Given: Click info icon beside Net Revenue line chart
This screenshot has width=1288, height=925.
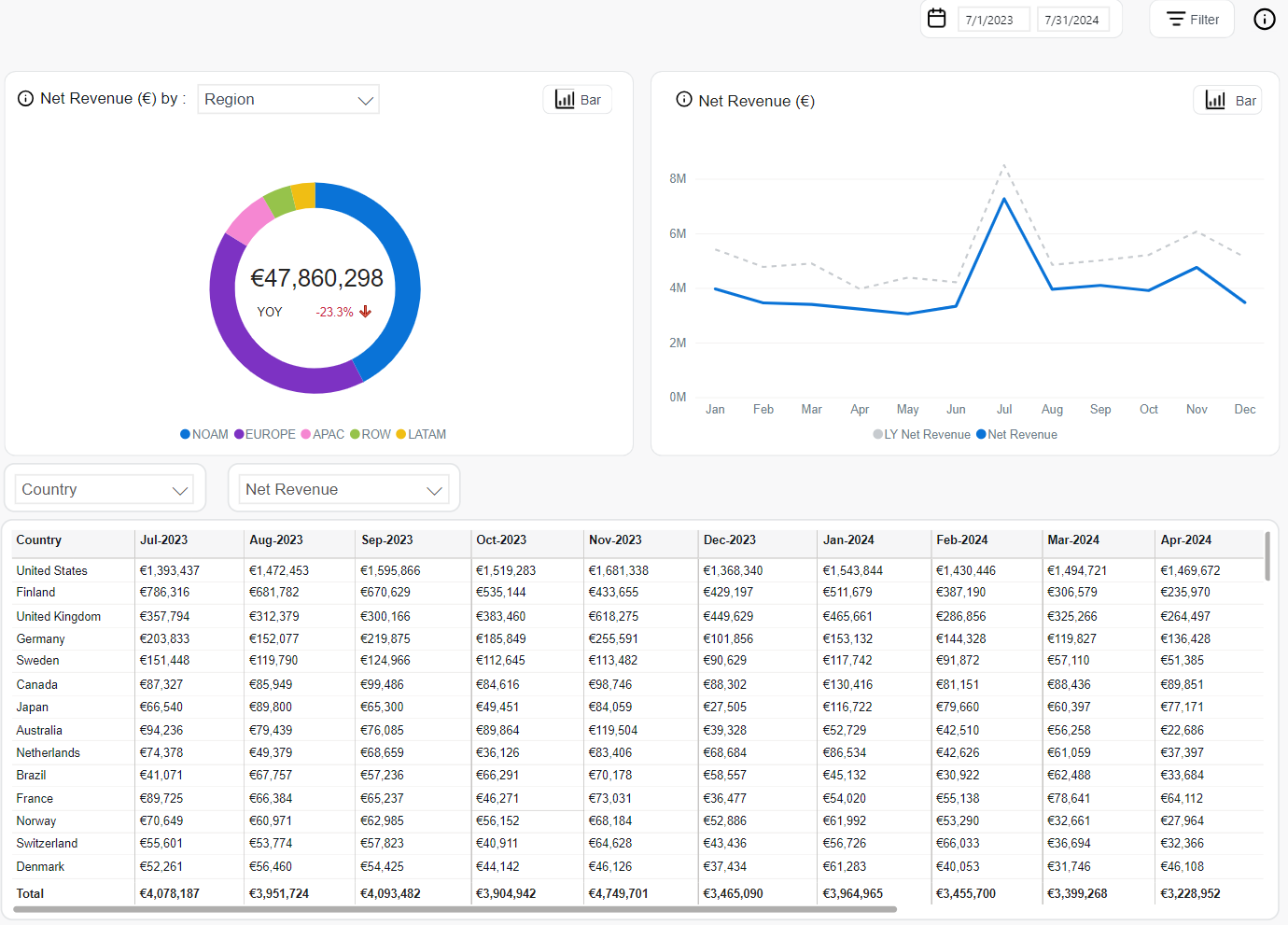Looking at the screenshot, I should [684, 99].
